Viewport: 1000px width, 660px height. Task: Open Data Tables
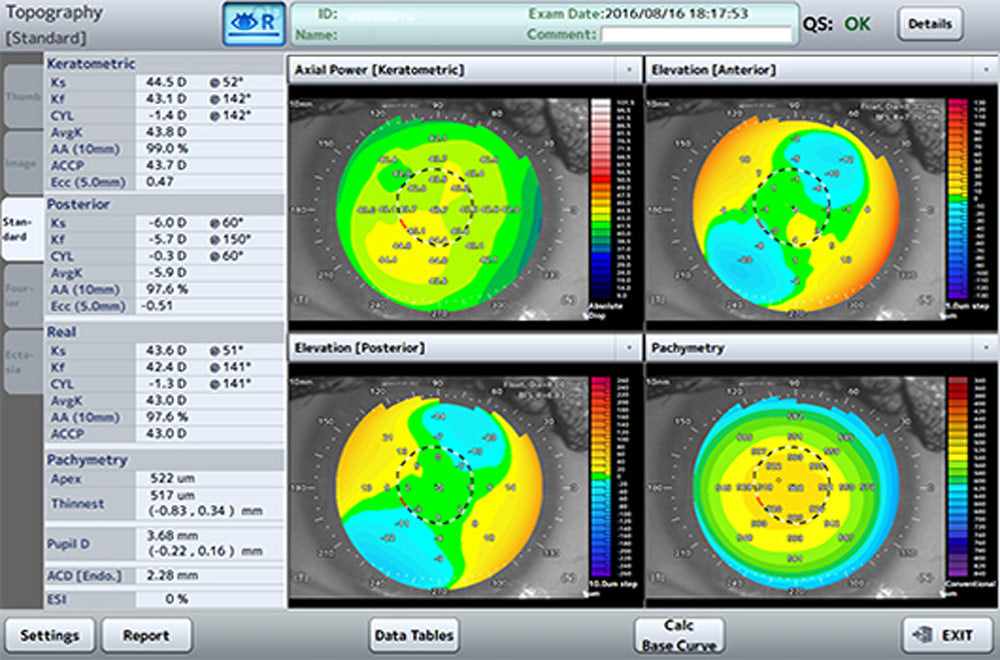click(414, 635)
